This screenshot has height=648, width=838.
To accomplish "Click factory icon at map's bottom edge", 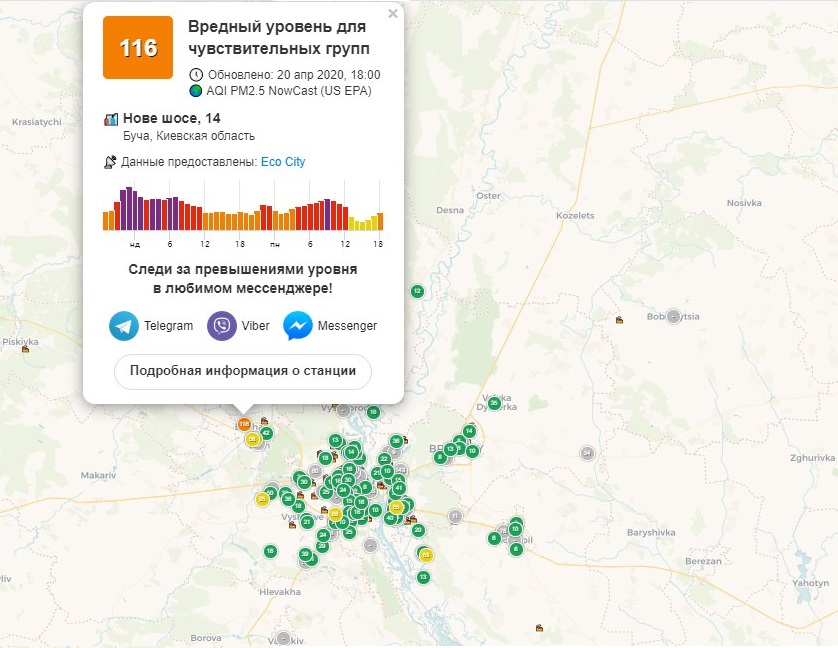I will pyautogui.click(x=540, y=629).
